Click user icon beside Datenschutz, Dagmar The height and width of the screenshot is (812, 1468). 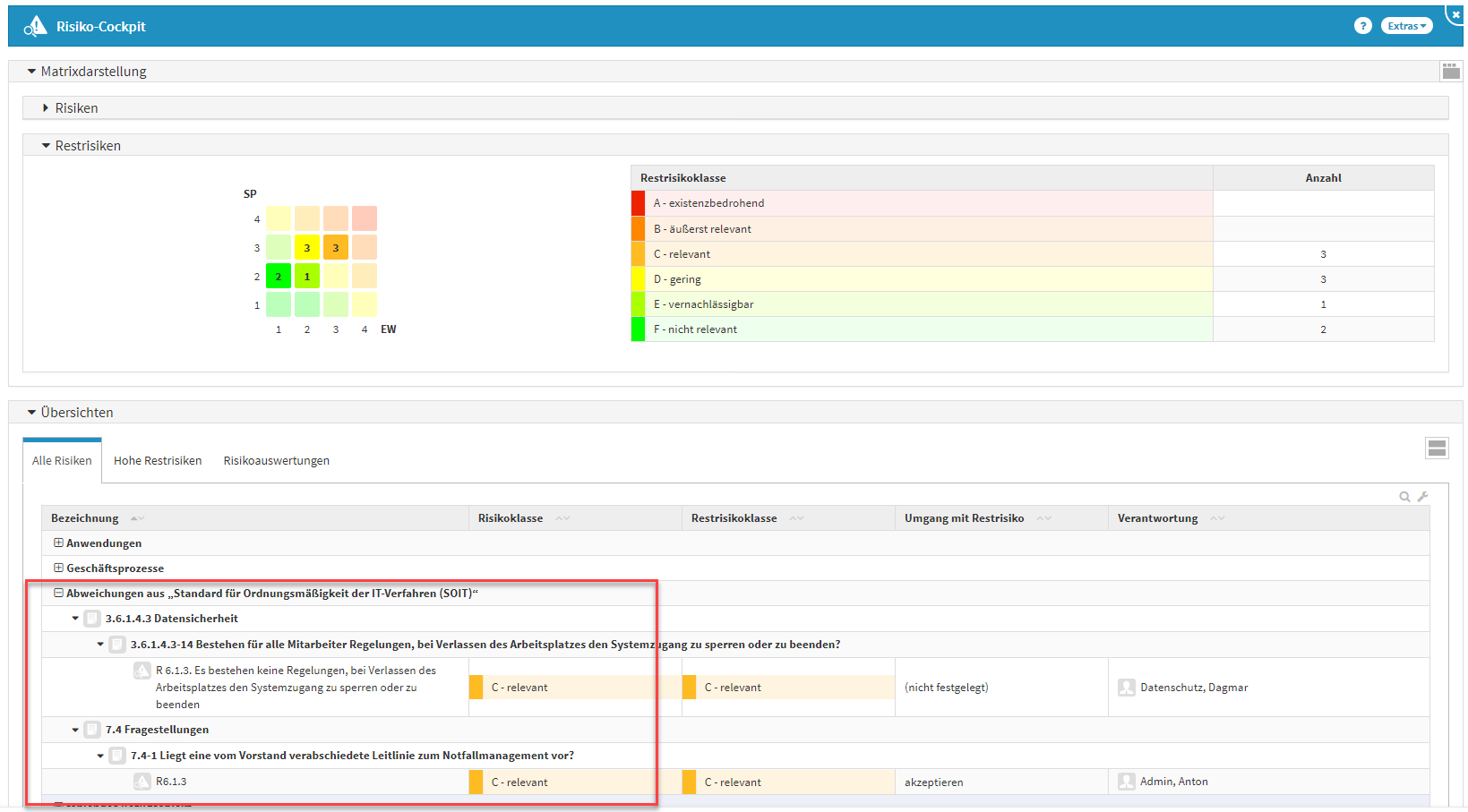click(x=1127, y=688)
